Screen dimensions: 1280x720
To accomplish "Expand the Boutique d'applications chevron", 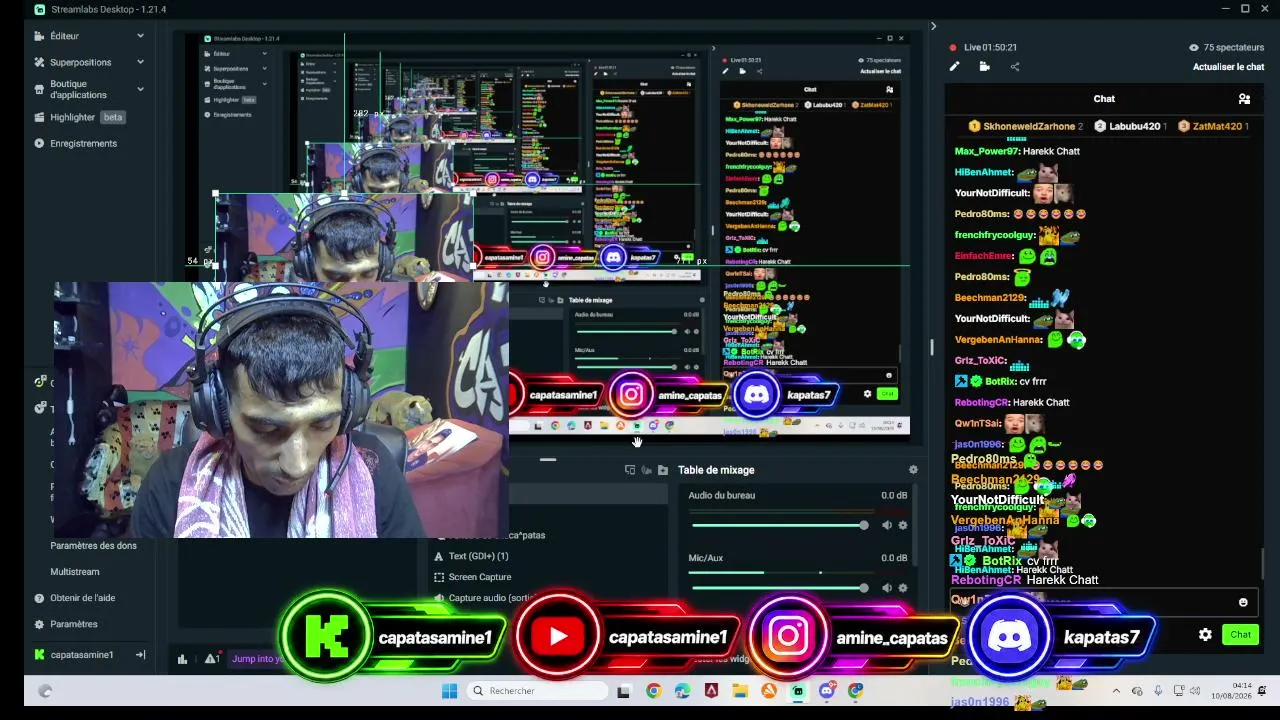I will [x=140, y=89].
